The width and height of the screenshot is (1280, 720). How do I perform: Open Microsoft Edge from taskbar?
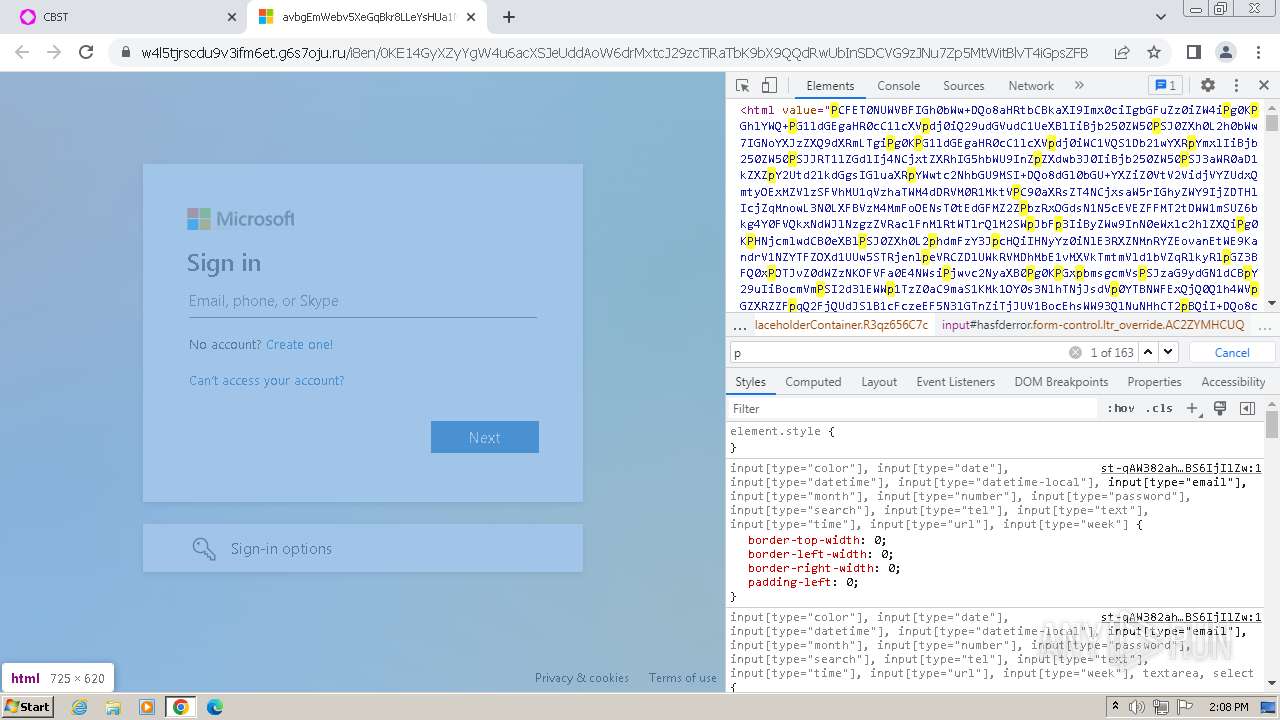(x=214, y=707)
